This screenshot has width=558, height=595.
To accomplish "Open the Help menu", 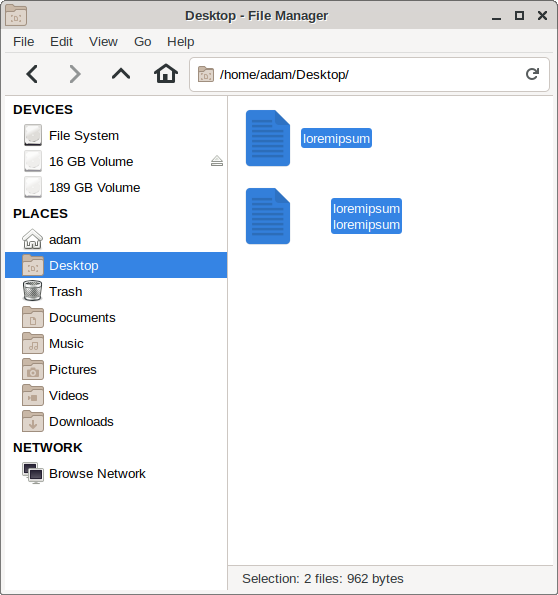I will [181, 41].
